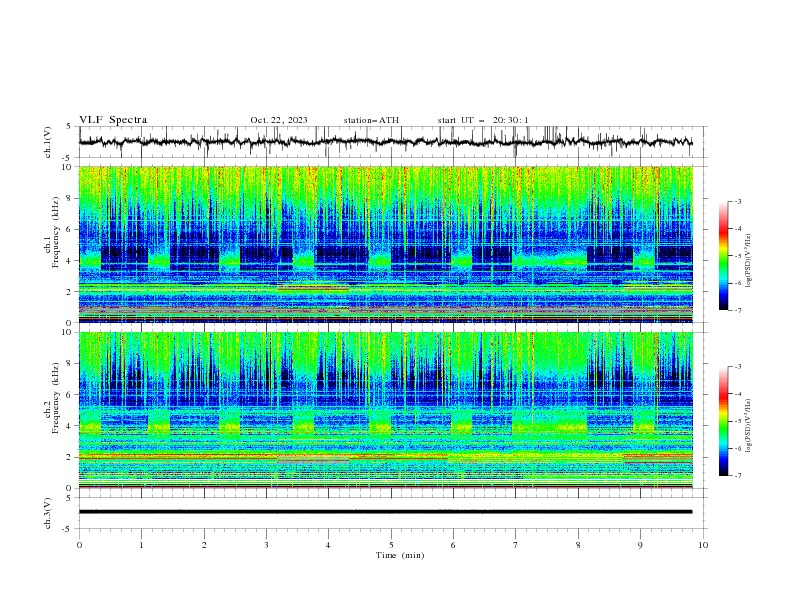Click the "8" kHz tick of ch.2 spectrogram

70,364
